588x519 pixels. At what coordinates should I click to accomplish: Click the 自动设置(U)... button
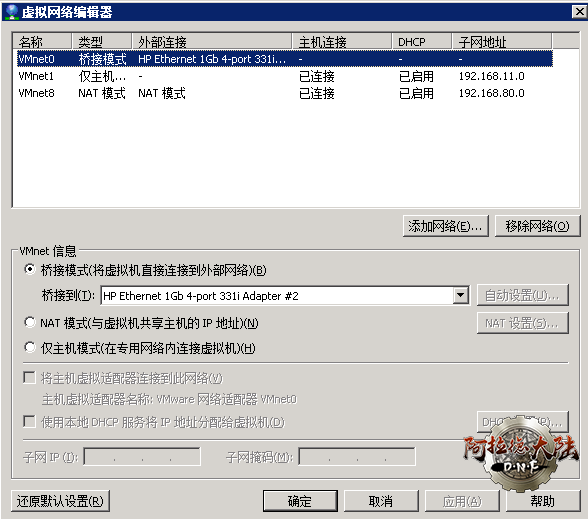coord(523,295)
